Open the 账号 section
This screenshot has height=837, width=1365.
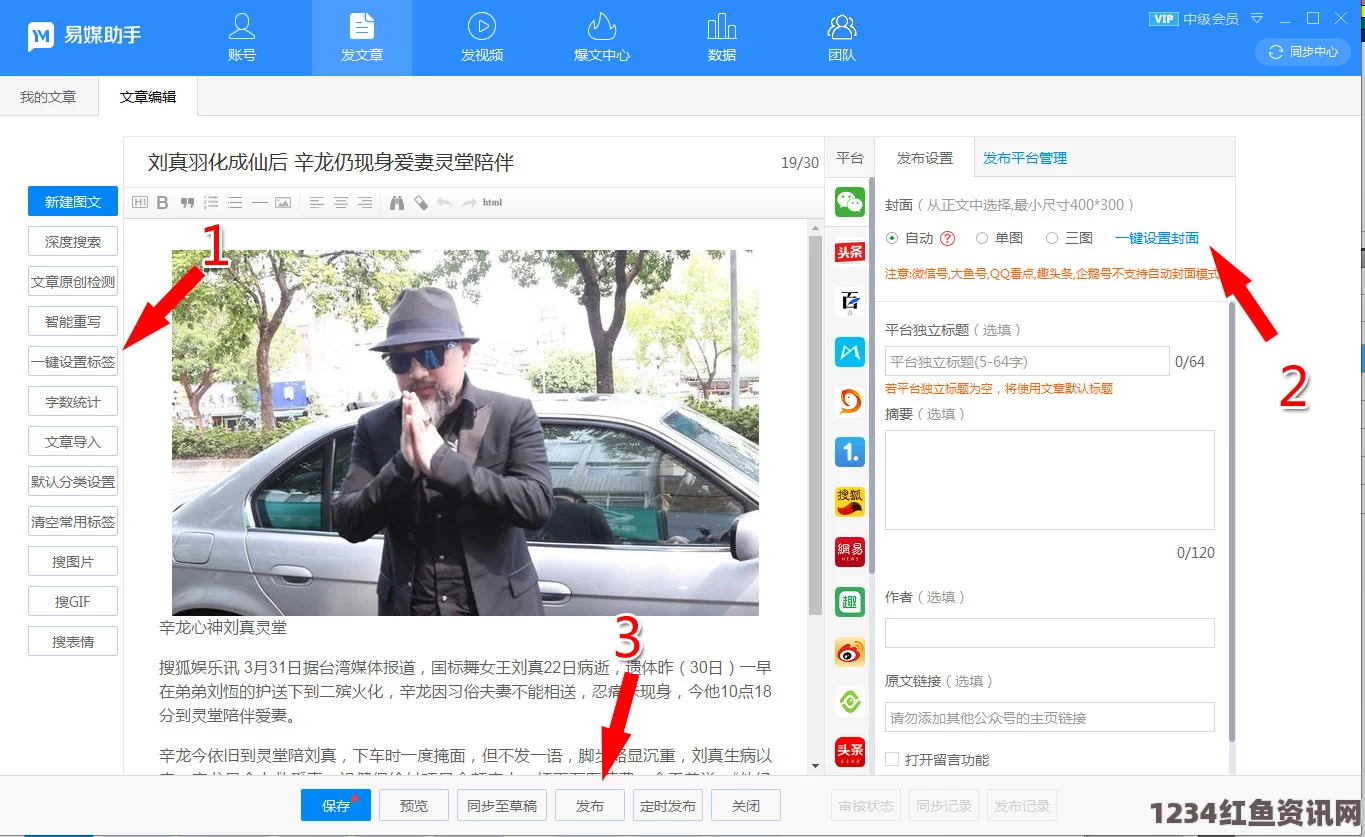[x=242, y=38]
